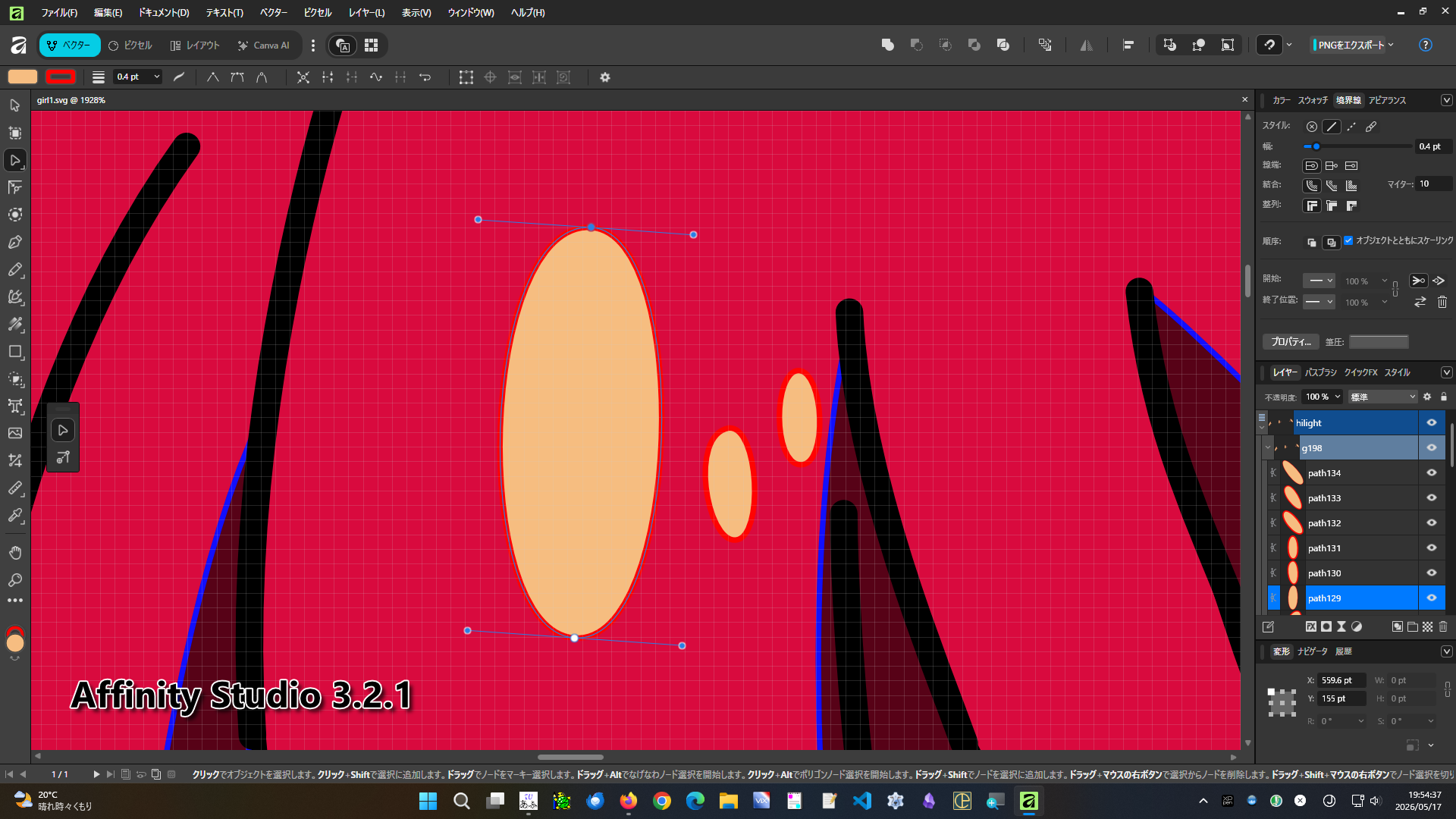Delete selected layer with the trash icon in the Layers panel
The width and height of the screenshot is (1456, 819).
click(1442, 626)
